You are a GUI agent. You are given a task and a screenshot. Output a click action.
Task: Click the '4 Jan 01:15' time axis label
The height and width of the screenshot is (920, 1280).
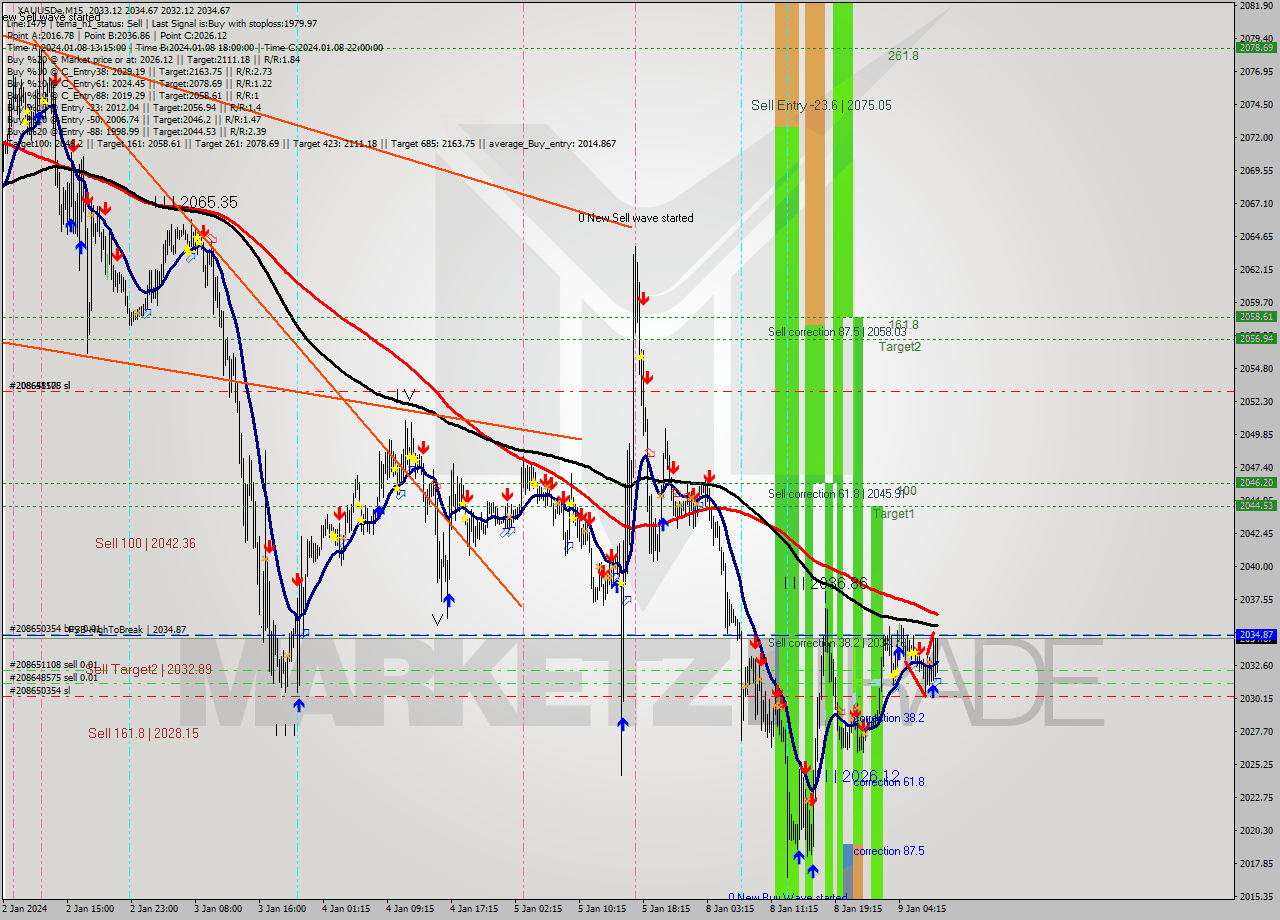(345, 909)
